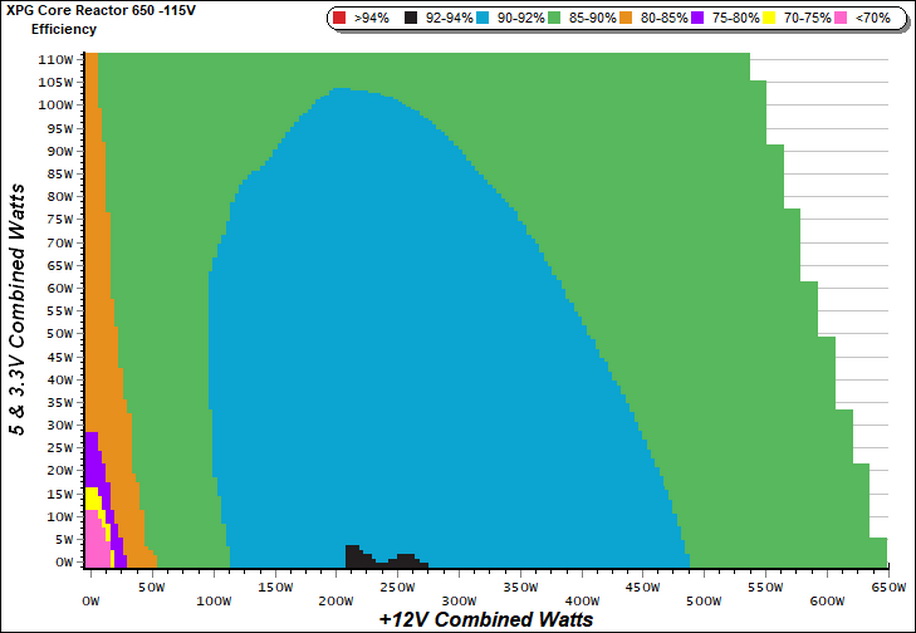Click the '30W' y-axis label
Screen dimensions: 916x633
60,425
